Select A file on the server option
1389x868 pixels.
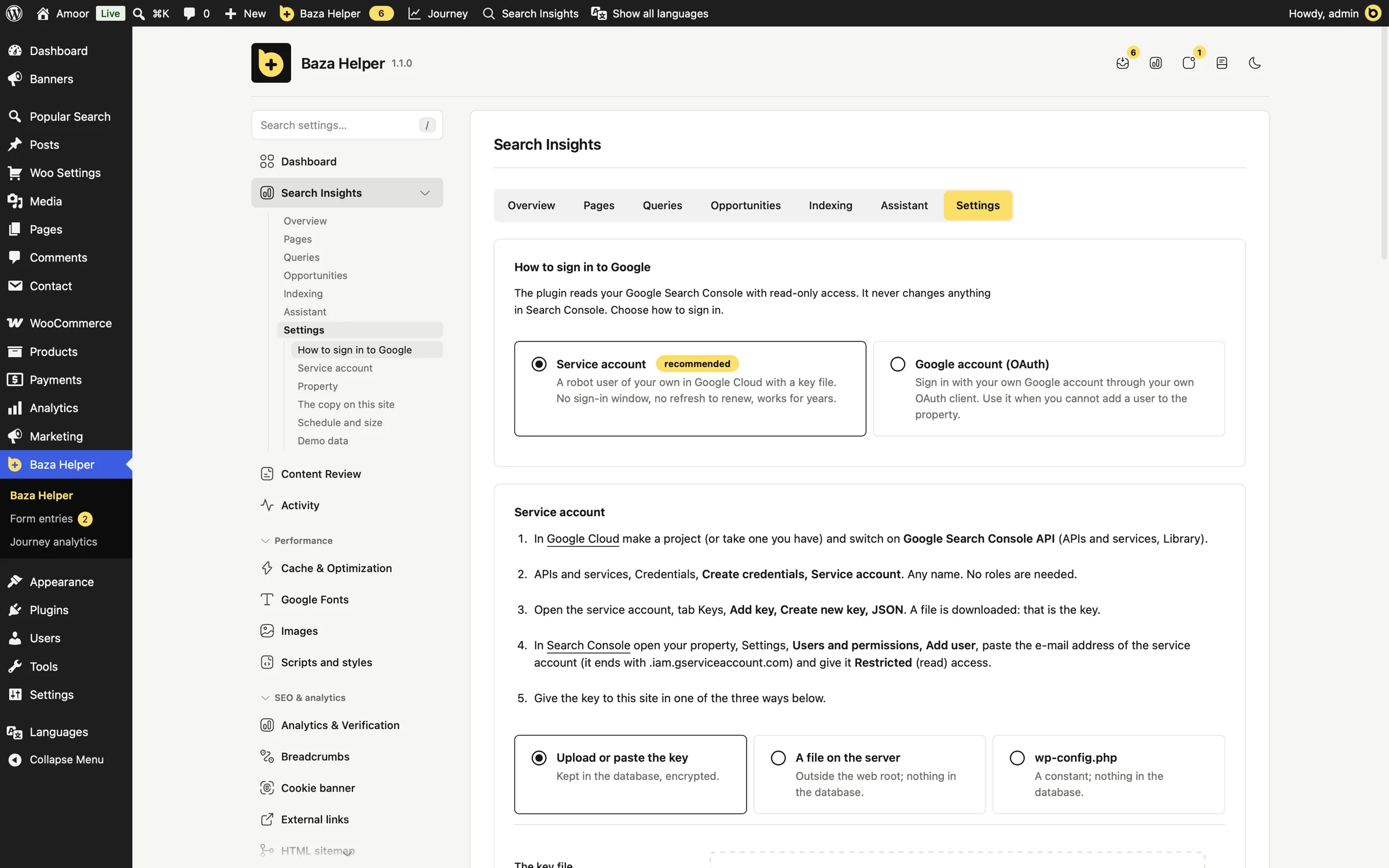point(778,757)
